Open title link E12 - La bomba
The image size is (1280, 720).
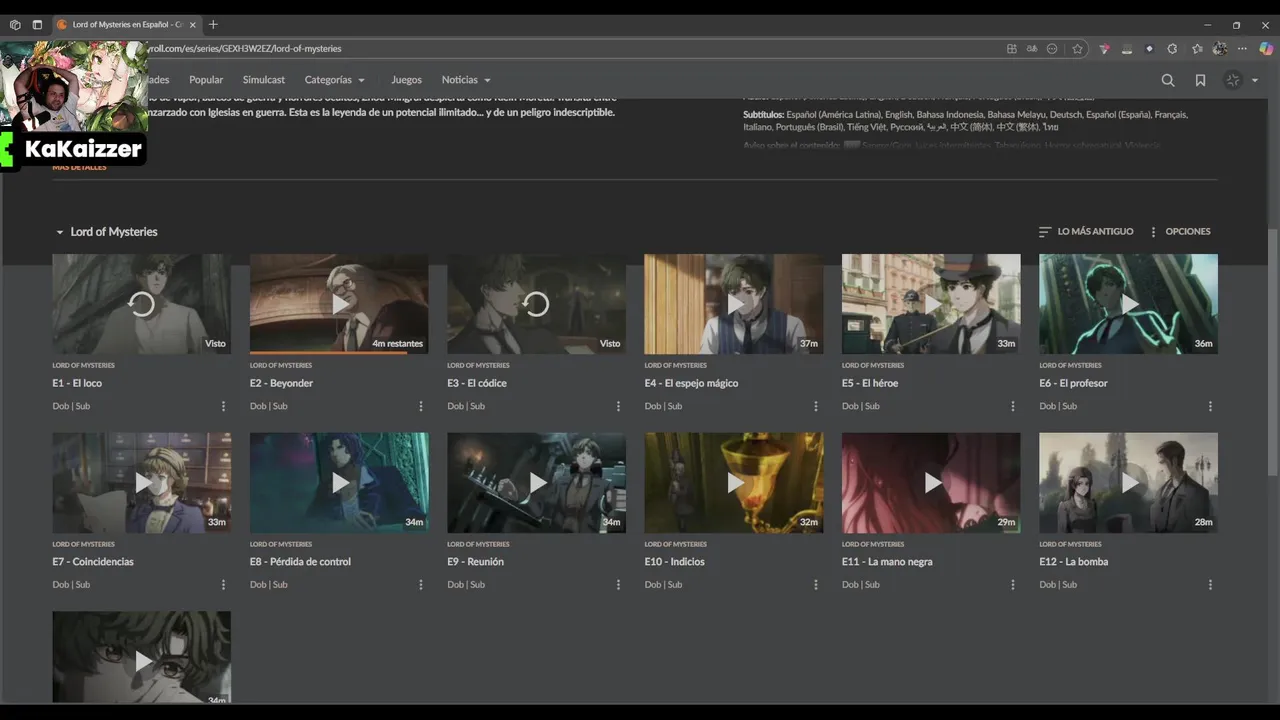(1074, 562)
